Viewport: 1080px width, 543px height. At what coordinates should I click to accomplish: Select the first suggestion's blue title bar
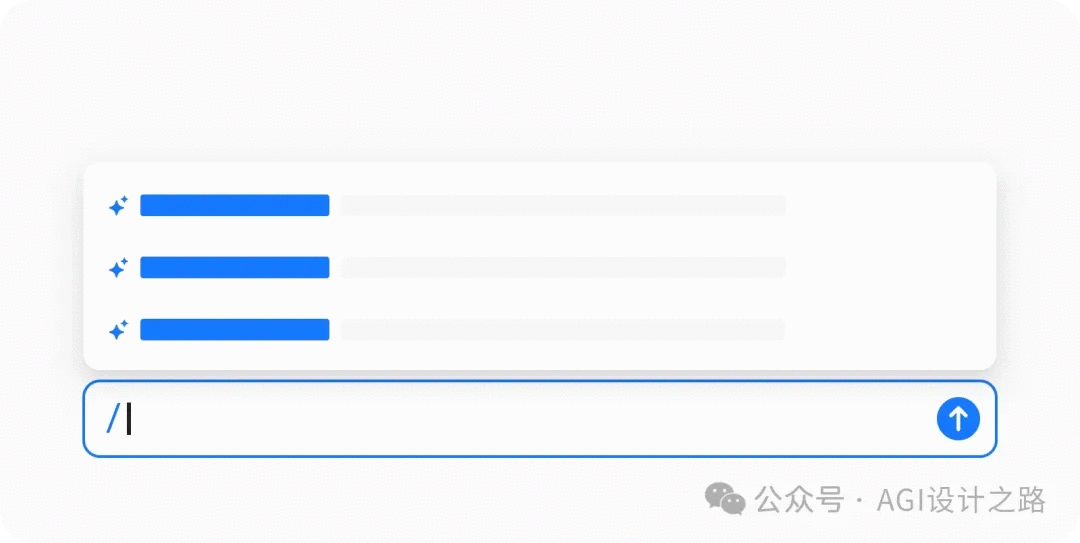click(x=235, y=205)
